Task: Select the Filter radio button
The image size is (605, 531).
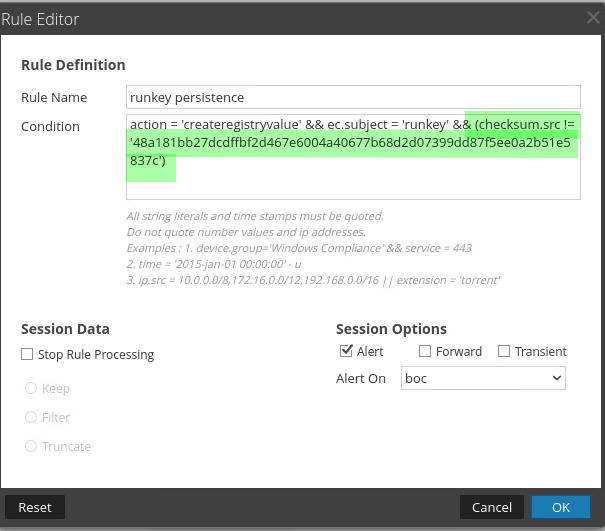Action: [x=31, y=417]
